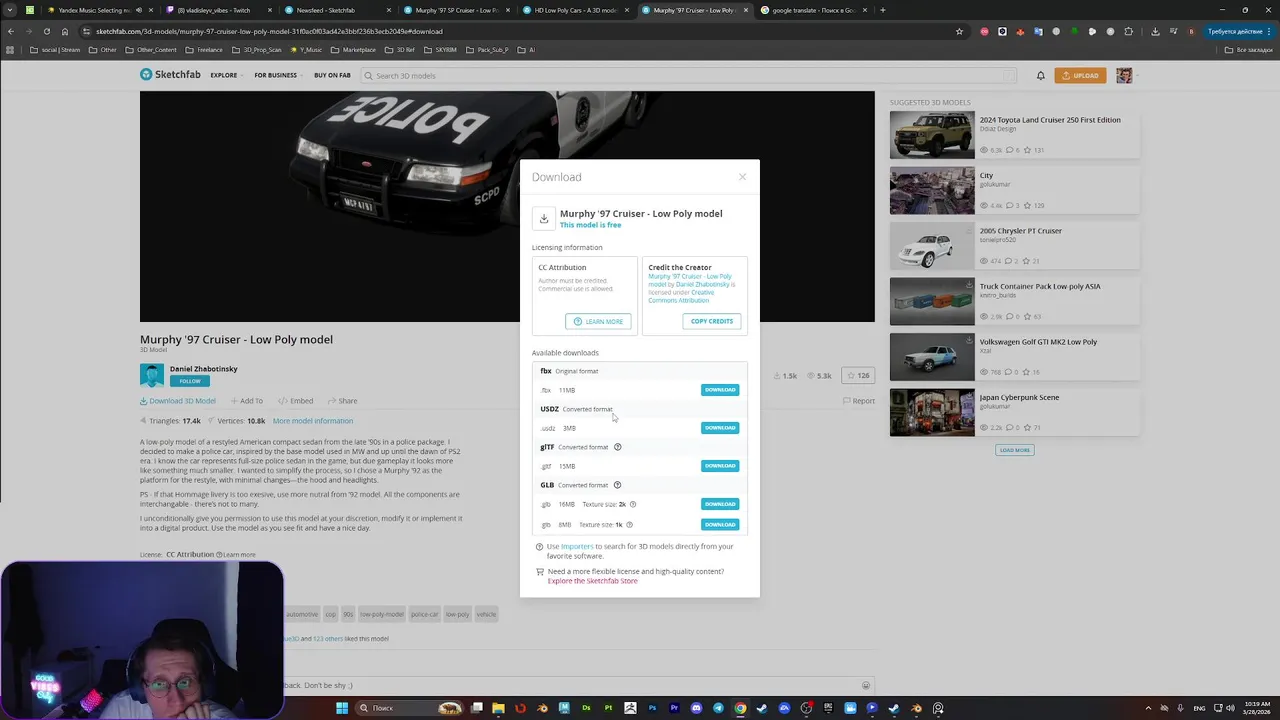Image resolution: width=1280 pixels, height=720 pixels.
Task: Open Volkswagen Golf GTI MK2 Low Poly link
Action: click(x=1038, y=342)
